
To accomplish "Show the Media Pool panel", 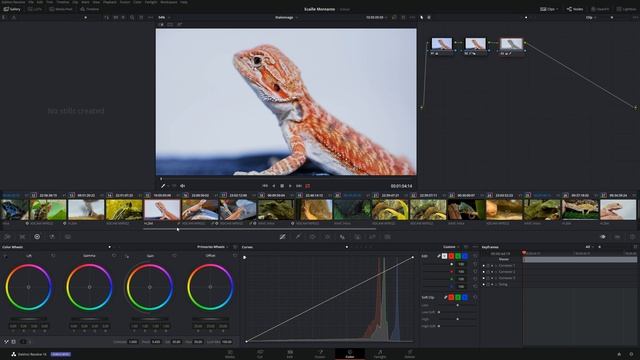I will pyautogui.click(x=61, y=9).
